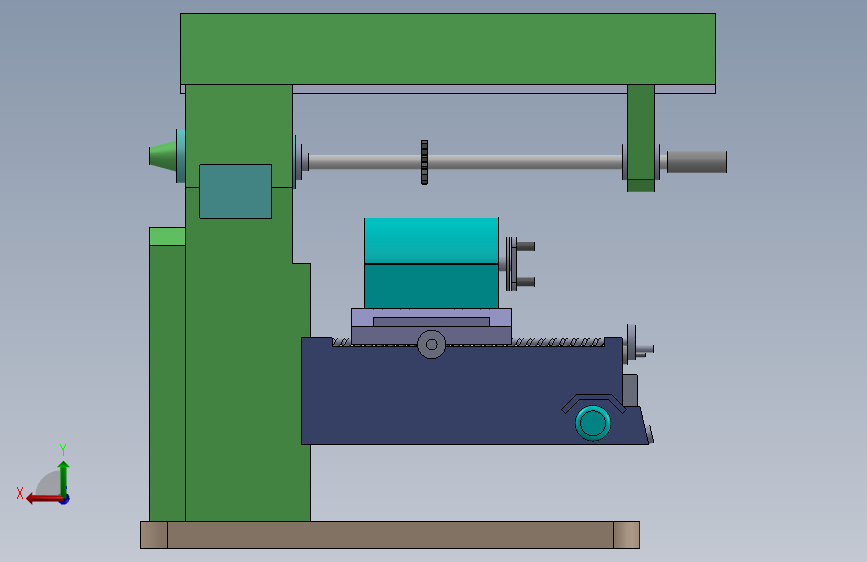Select the brown base plate

click(390, 535)
